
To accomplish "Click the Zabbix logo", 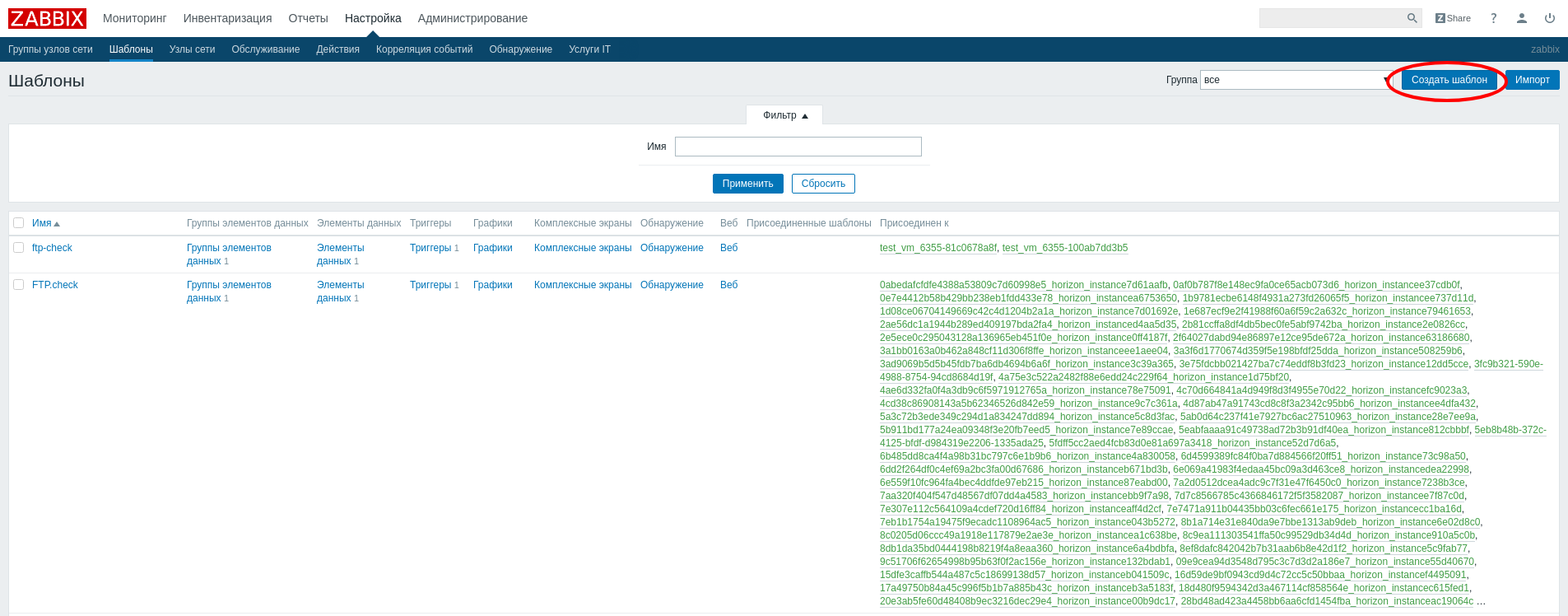I will point(47,18).
